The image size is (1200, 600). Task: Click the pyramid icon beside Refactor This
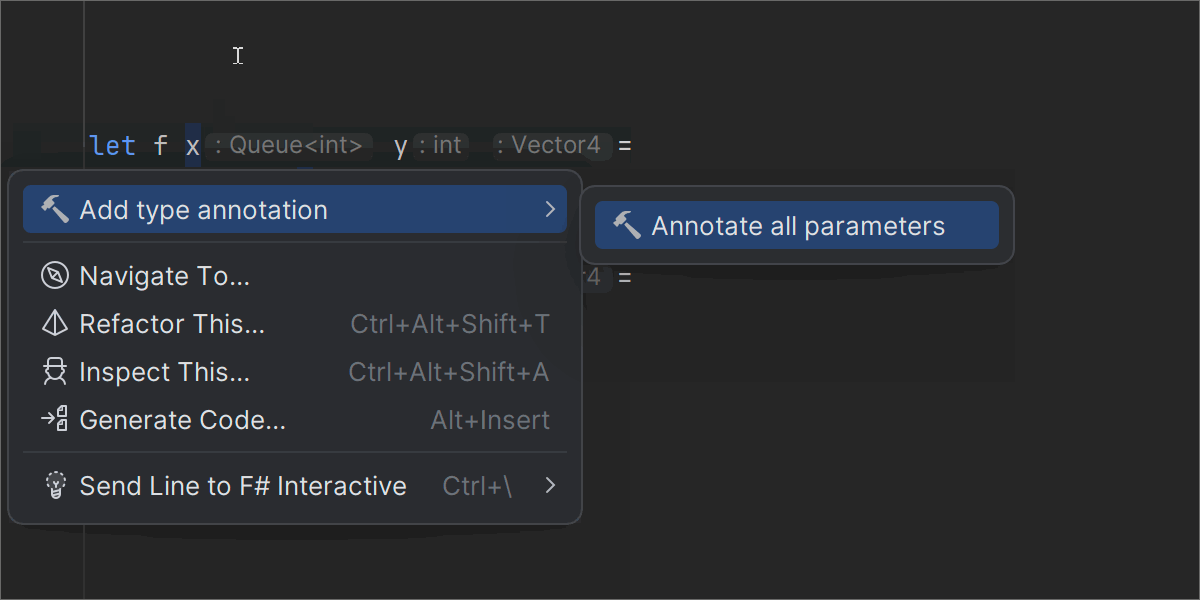click(x=54, y=324)
